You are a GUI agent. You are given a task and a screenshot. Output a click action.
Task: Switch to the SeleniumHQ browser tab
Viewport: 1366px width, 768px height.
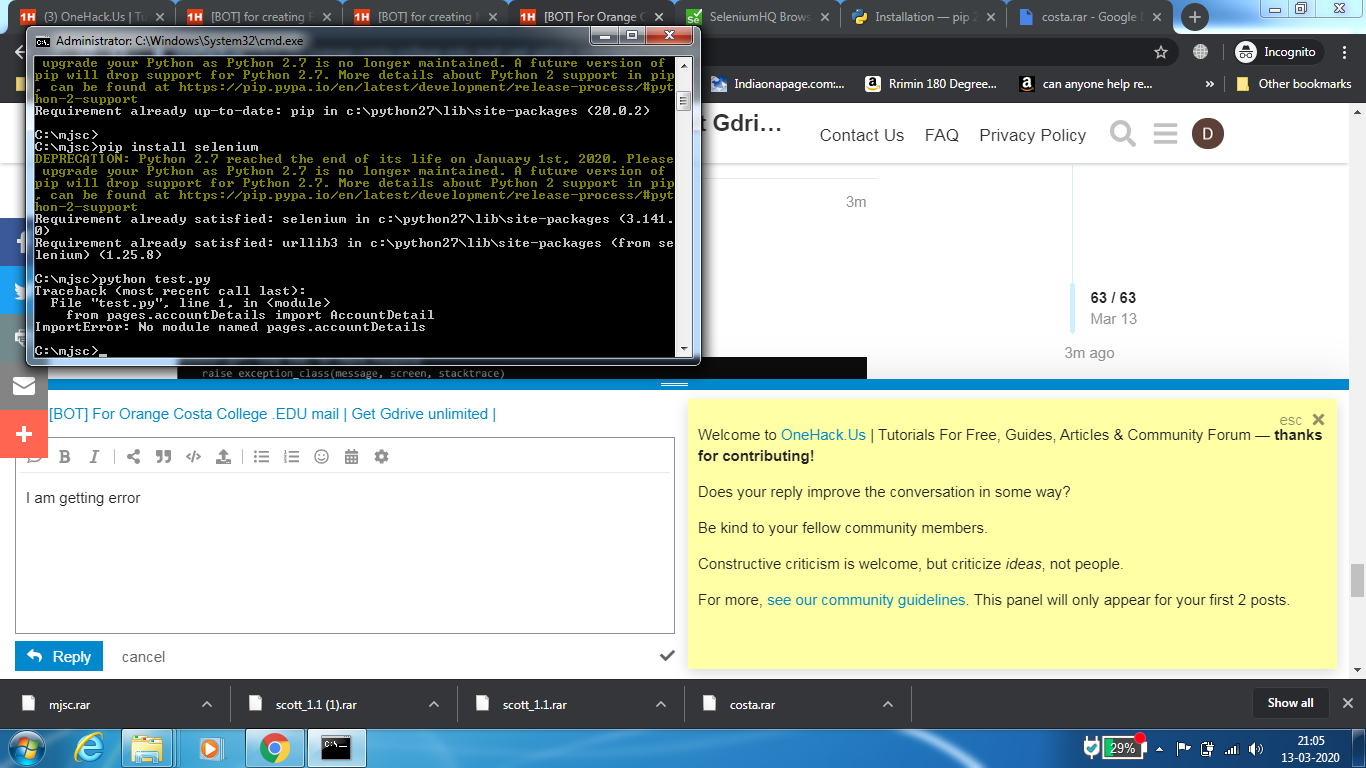coord(760,17)
